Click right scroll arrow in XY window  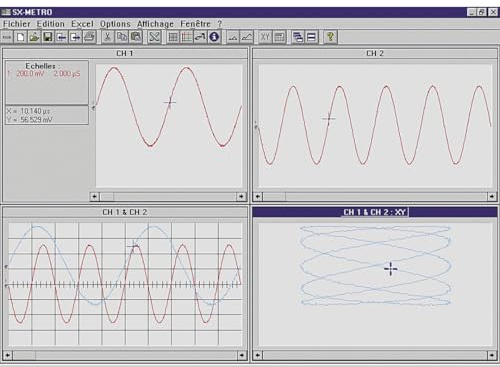tap(492, 355)
